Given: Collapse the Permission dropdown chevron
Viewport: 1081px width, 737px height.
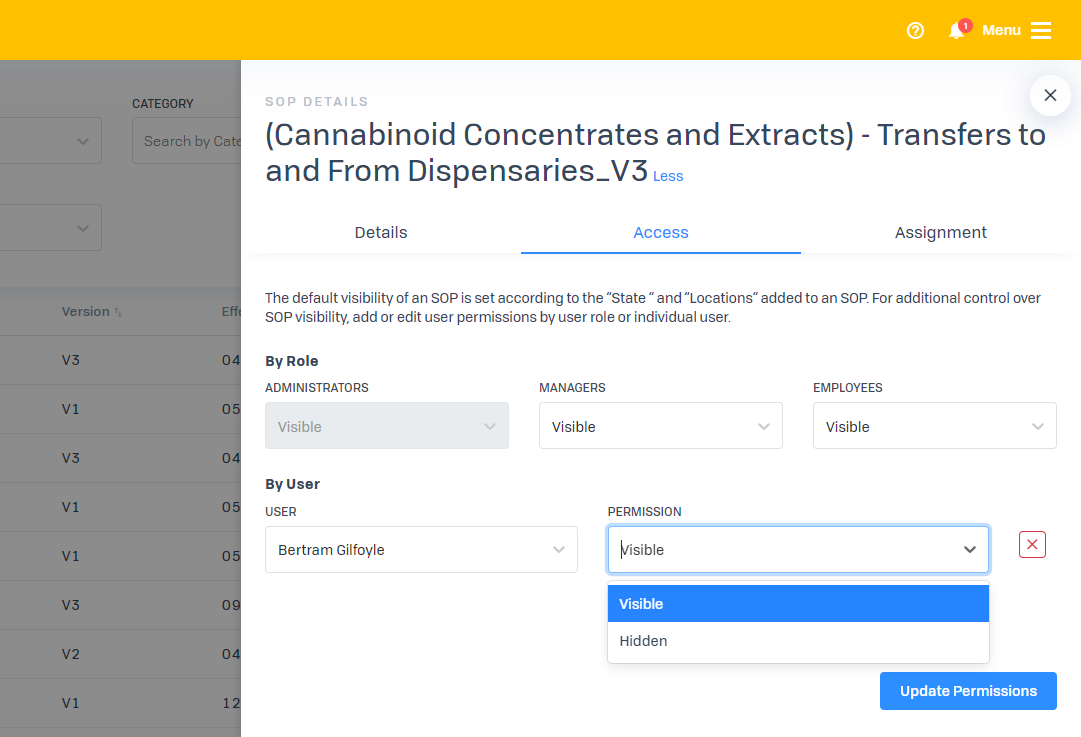Looking at the screenshot, I should (969, 550).
